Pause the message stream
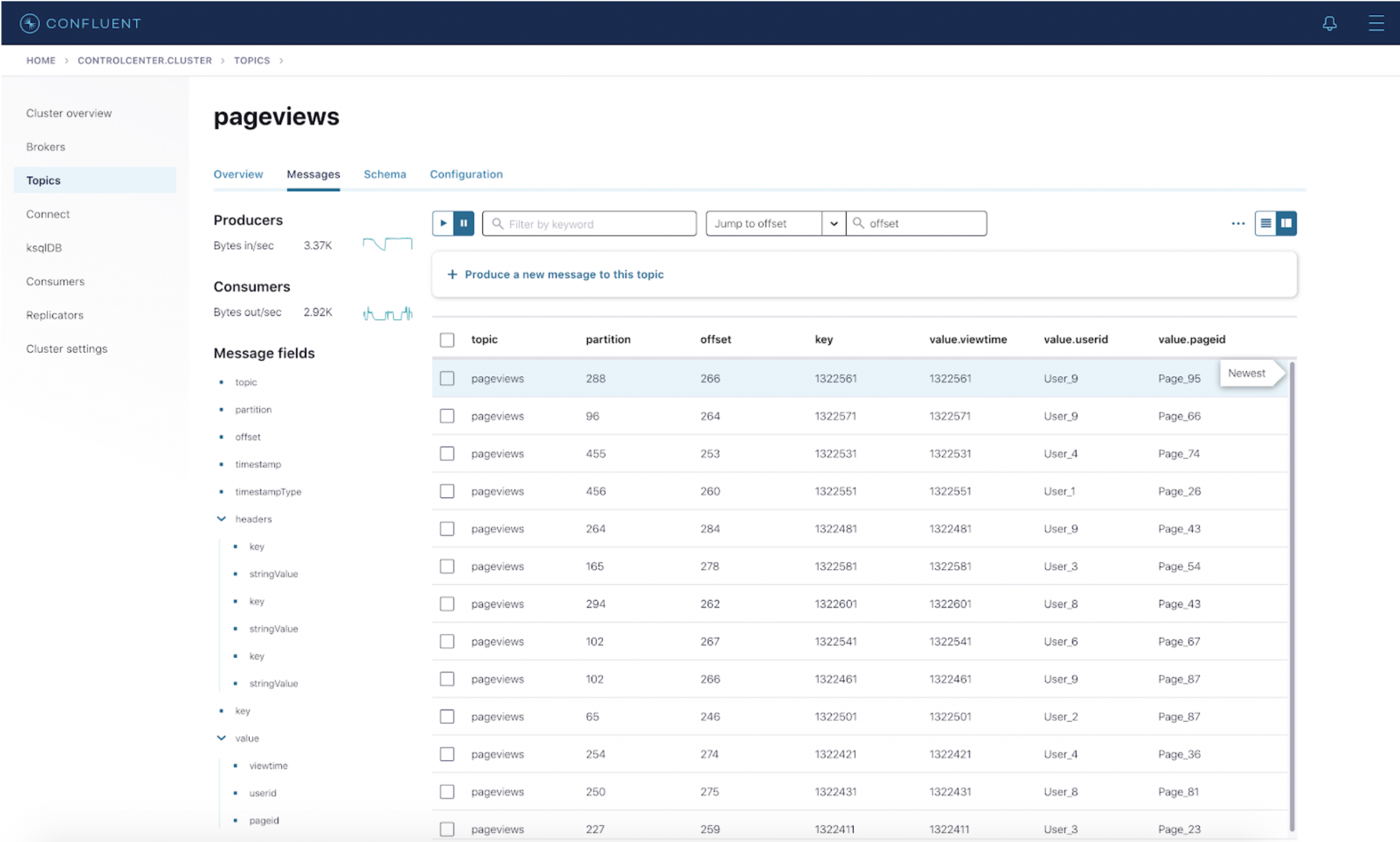Viewport: 1400px width, 842px height. pos(463,223)
